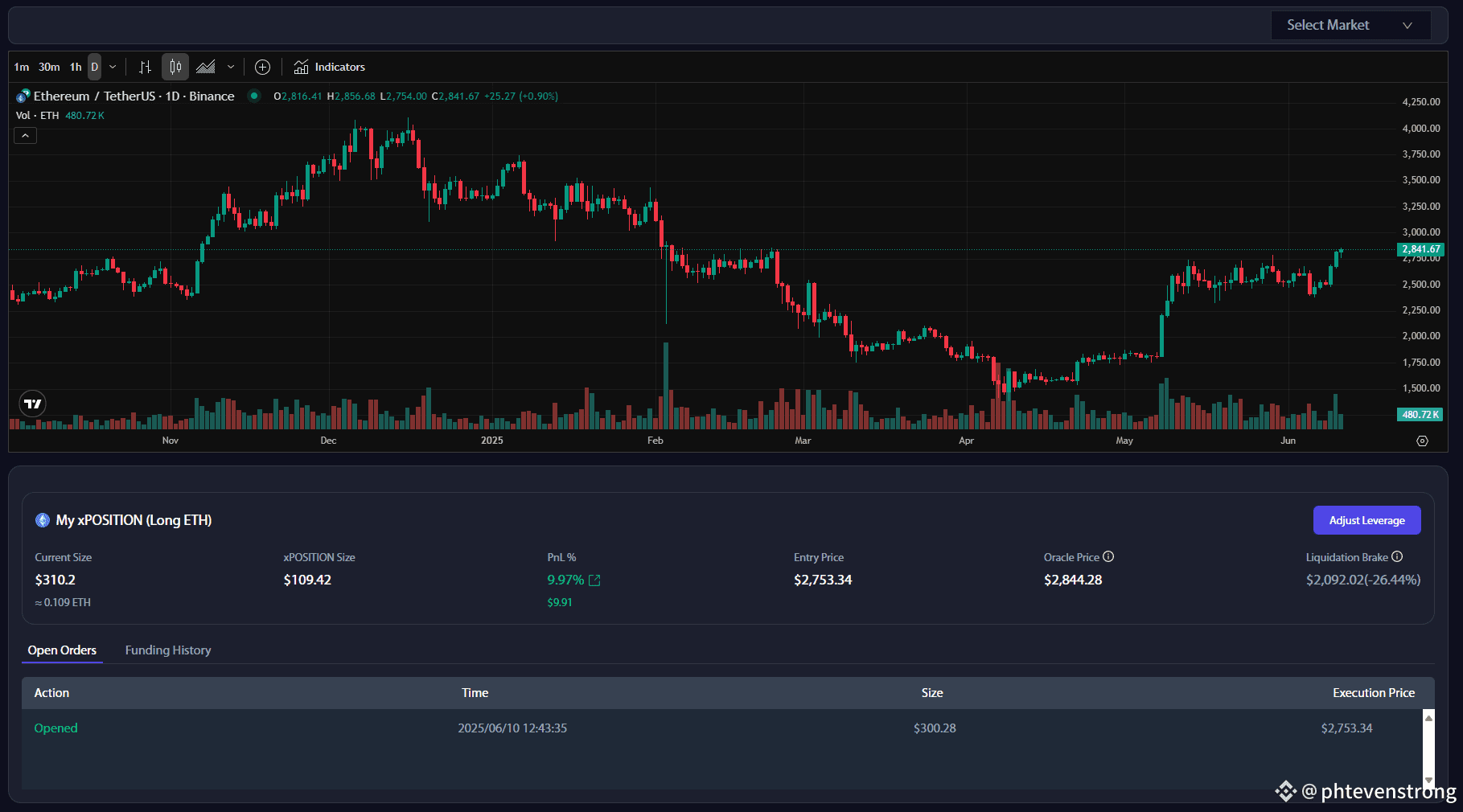
Task: Click the orders table scrollbar down arrow
Action: click(x=1428, y=780)
